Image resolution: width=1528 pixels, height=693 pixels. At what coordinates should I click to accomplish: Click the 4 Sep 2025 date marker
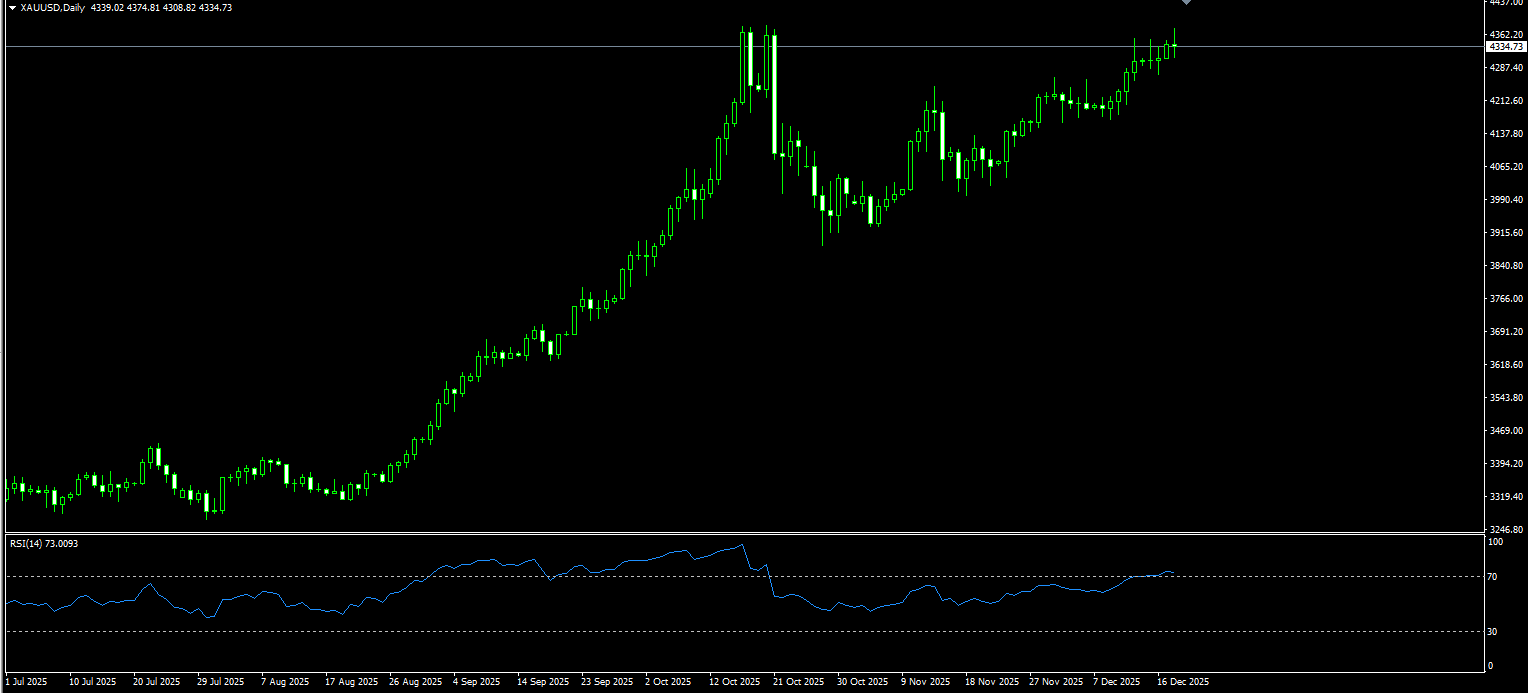point(476,682)
